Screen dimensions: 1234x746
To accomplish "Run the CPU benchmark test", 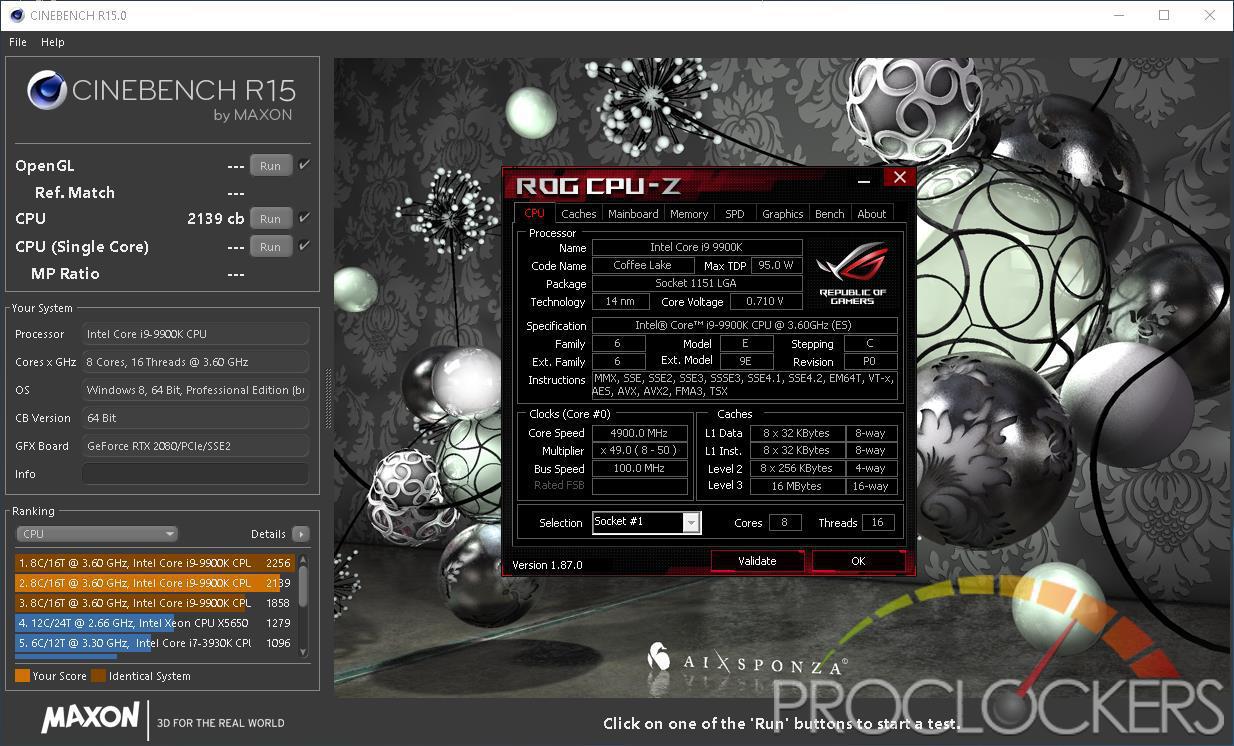I will (271, 218).
